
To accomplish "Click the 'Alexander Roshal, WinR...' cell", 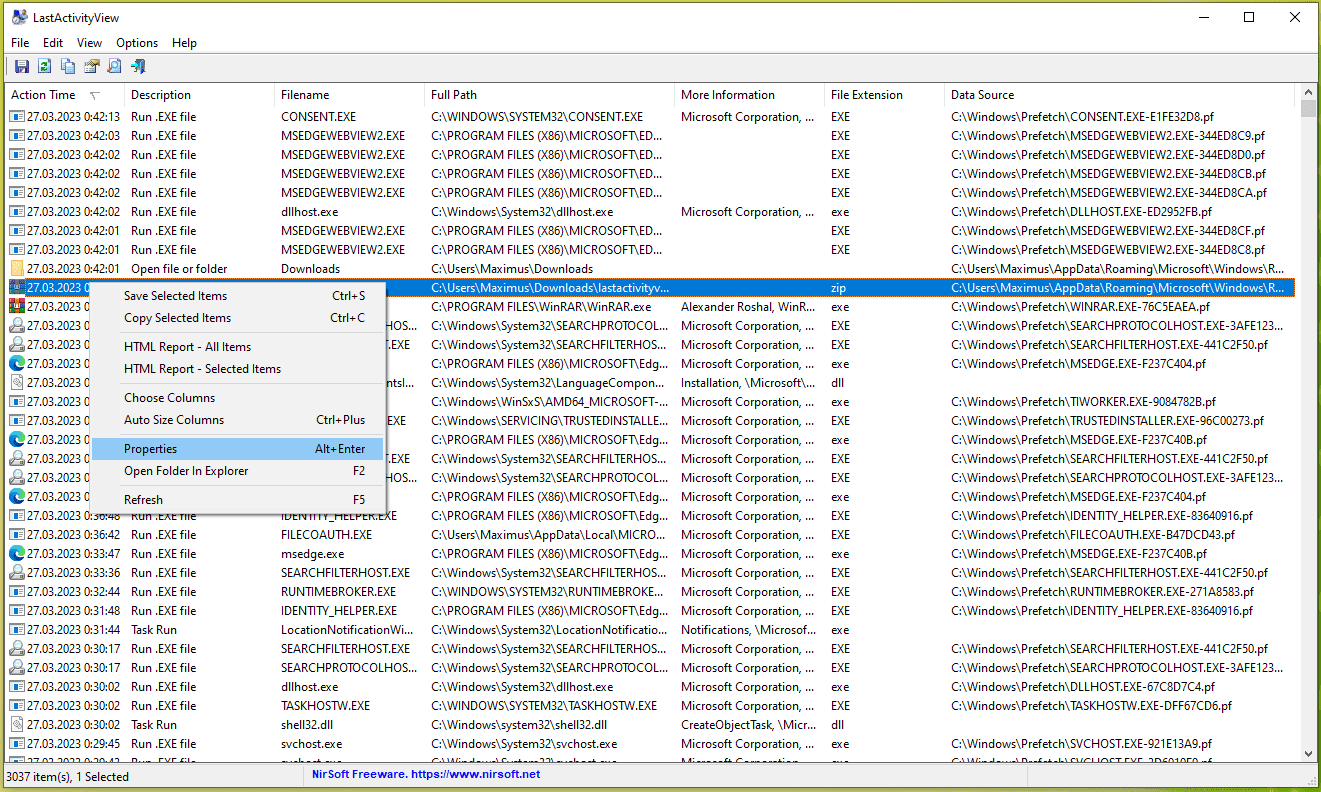I will click(747, 307).
